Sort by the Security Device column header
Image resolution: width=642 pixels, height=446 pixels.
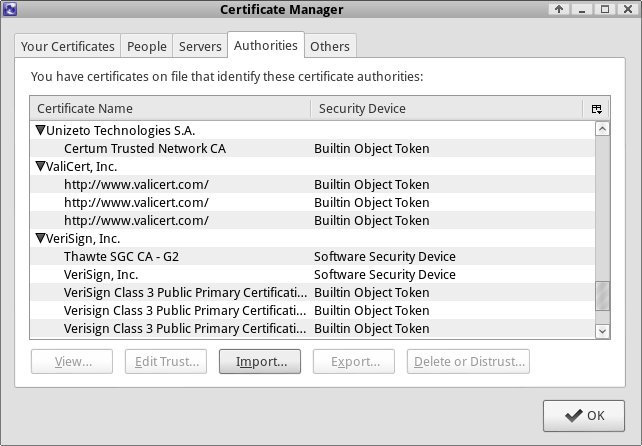tap(446, 109)
